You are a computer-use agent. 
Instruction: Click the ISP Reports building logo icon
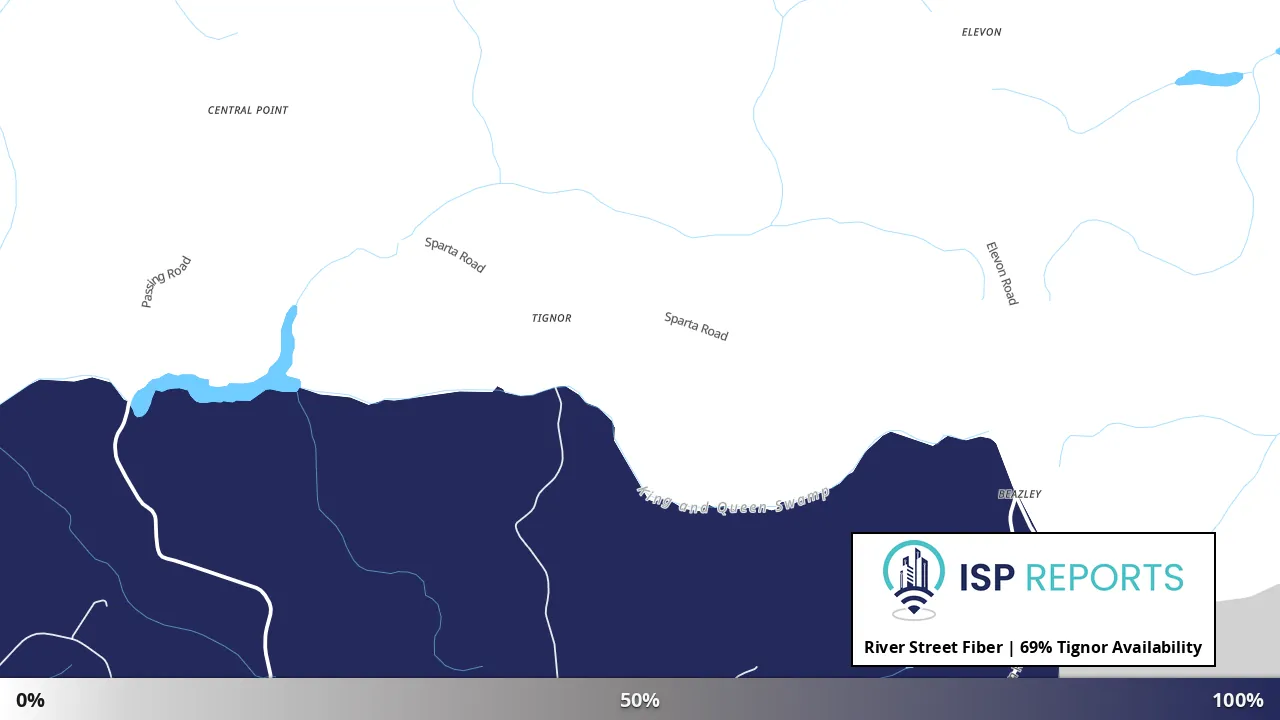[914, 580]
